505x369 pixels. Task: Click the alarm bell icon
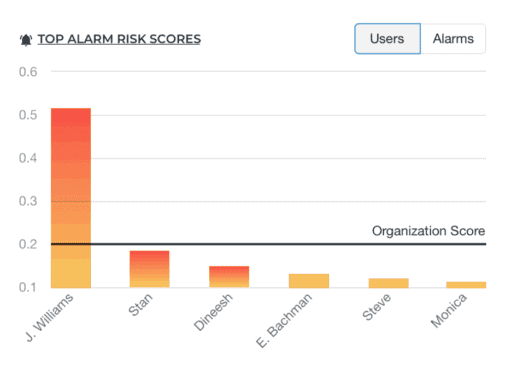point(26,40)
